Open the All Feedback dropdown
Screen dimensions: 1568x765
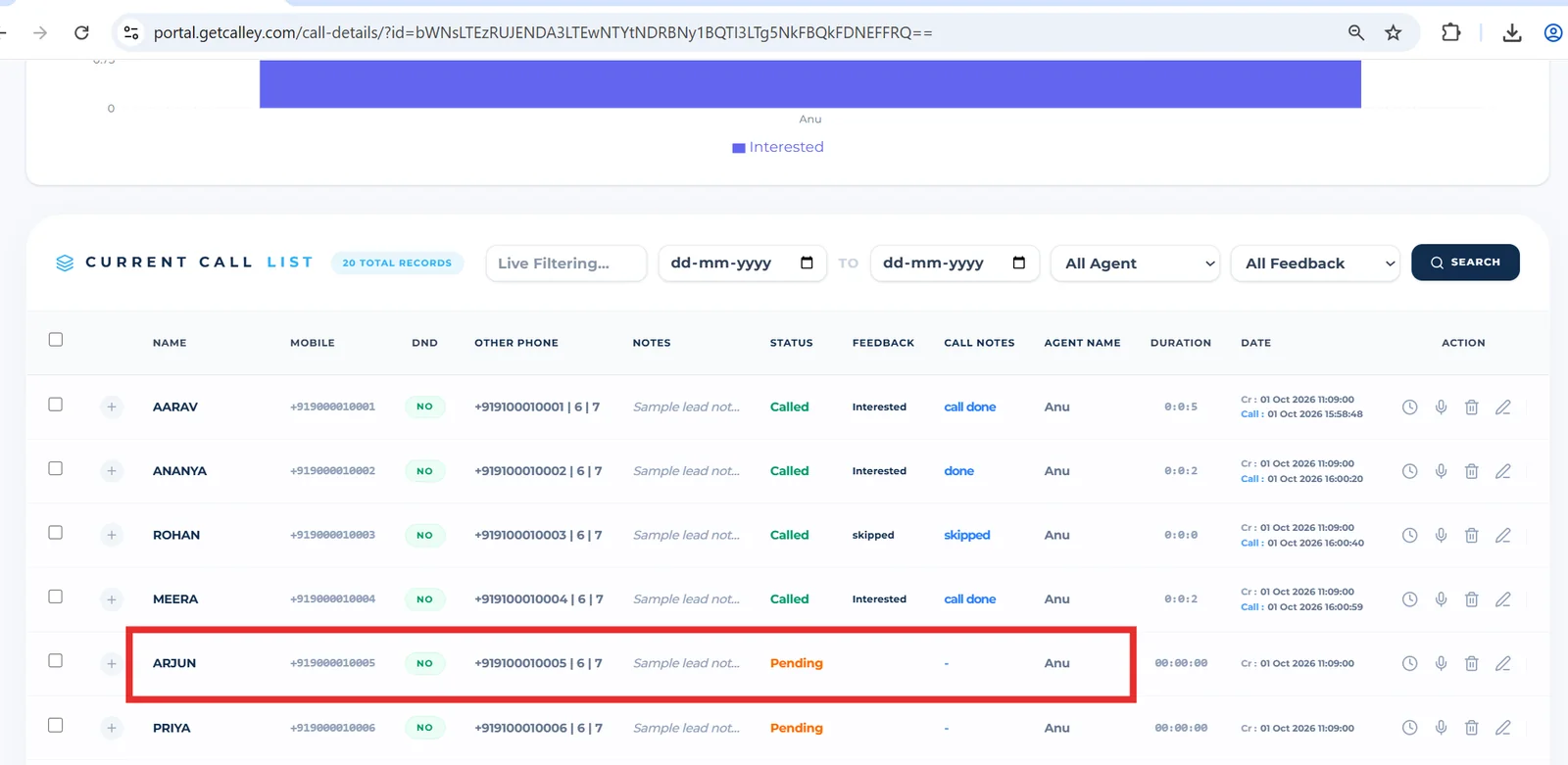pos(1315,263)
